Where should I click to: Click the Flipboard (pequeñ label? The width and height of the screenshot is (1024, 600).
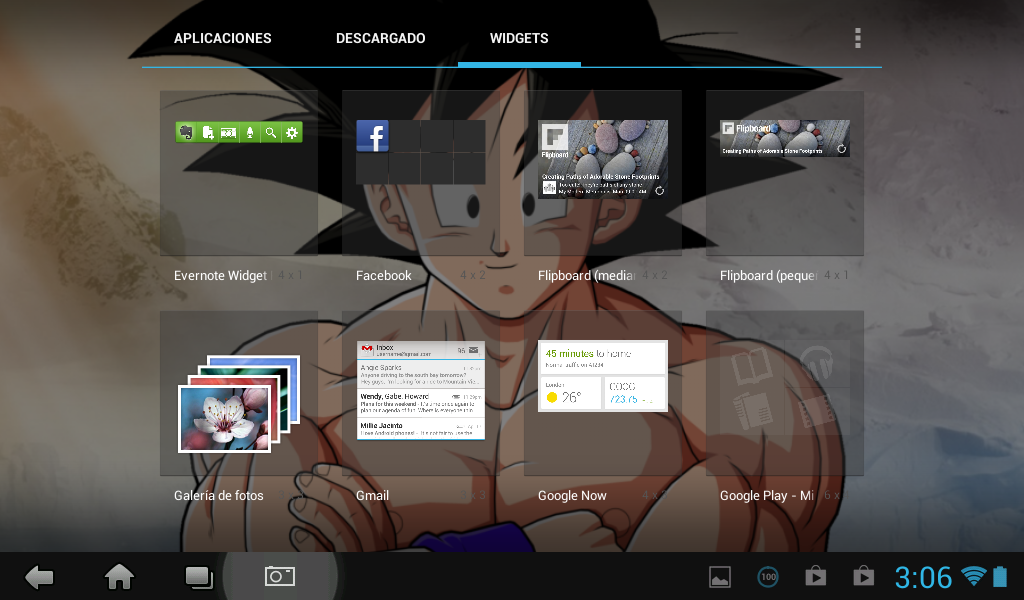768,276
